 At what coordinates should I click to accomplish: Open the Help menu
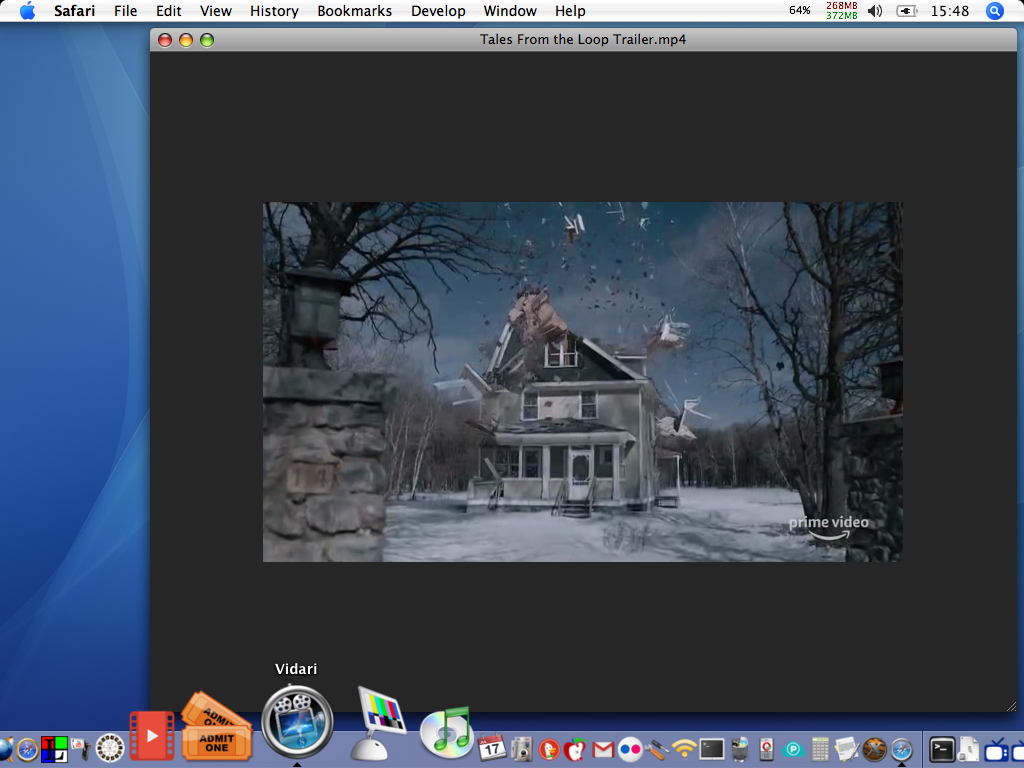pyautogui.click(x=570, y=11)
